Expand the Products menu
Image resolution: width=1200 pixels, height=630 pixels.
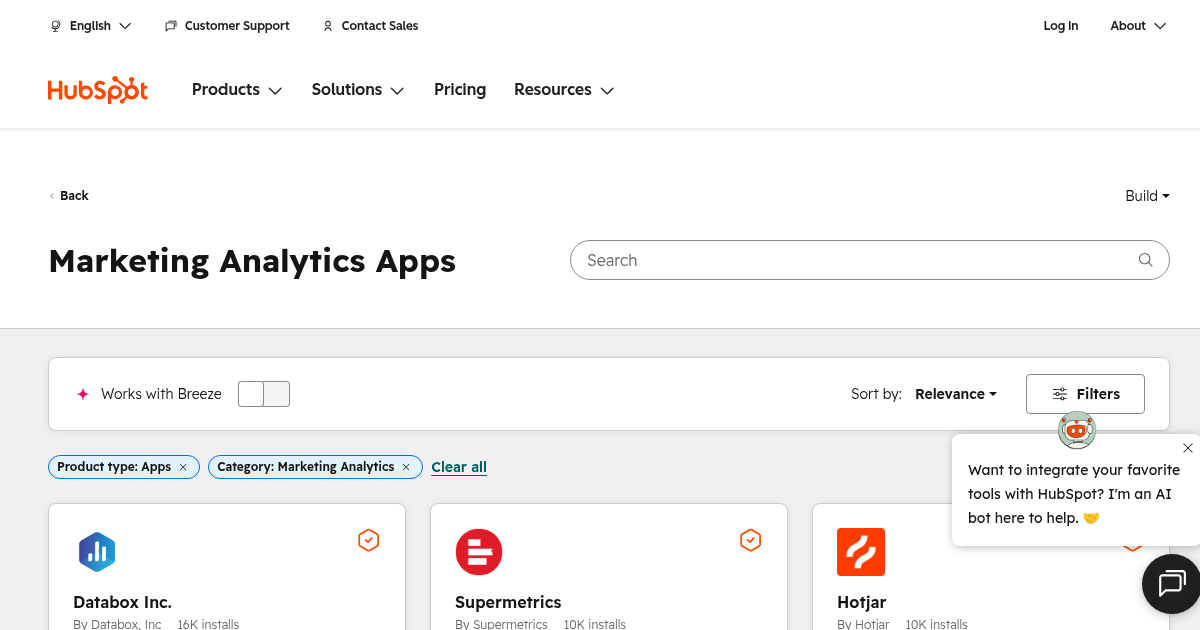(x=237, y=90)
